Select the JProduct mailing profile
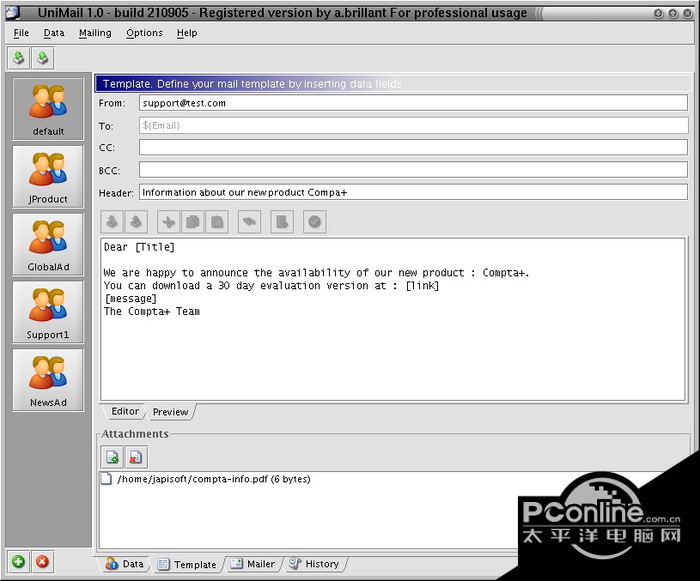700x581 pixels. point(48,177)
